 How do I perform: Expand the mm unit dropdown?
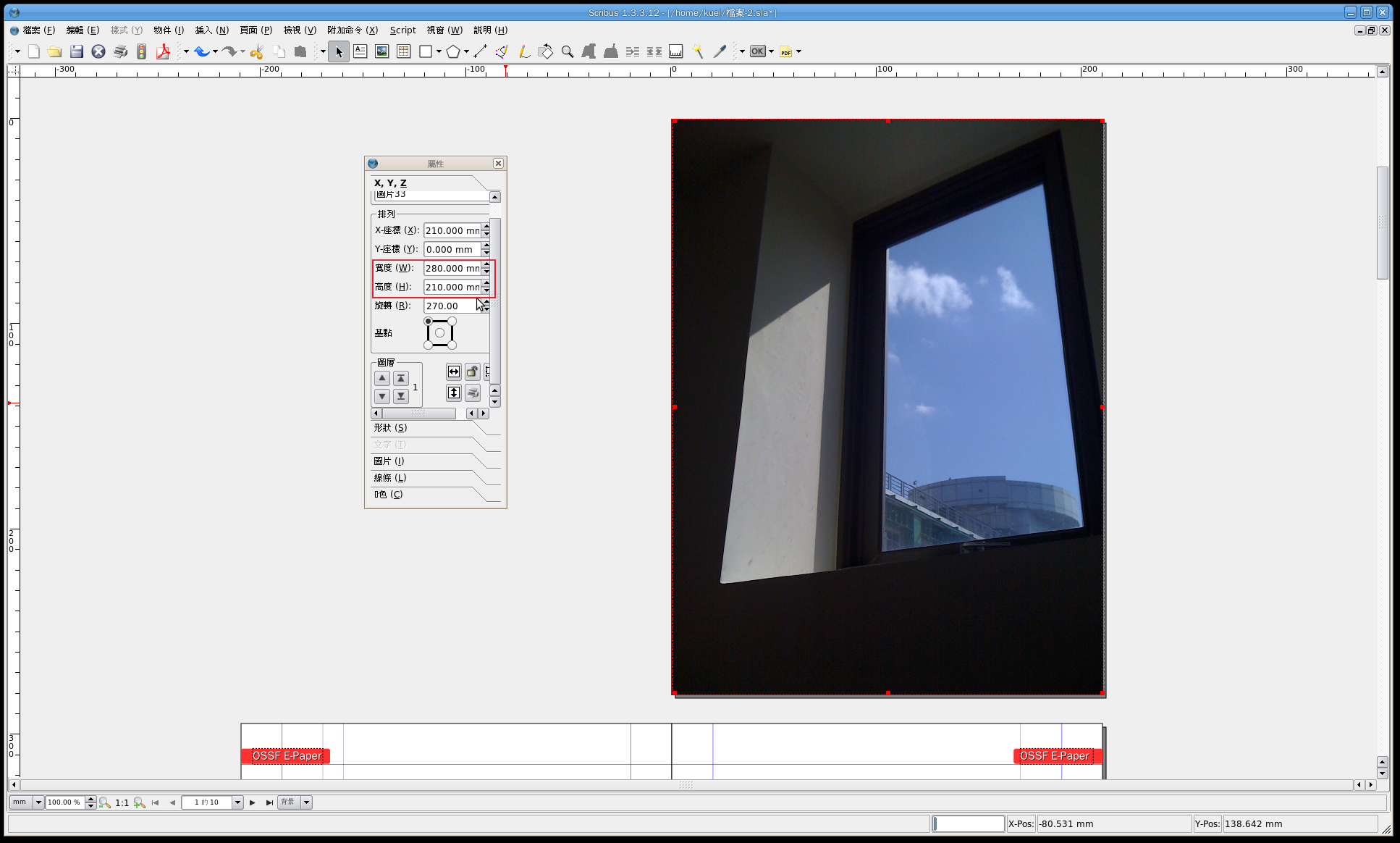38,802
